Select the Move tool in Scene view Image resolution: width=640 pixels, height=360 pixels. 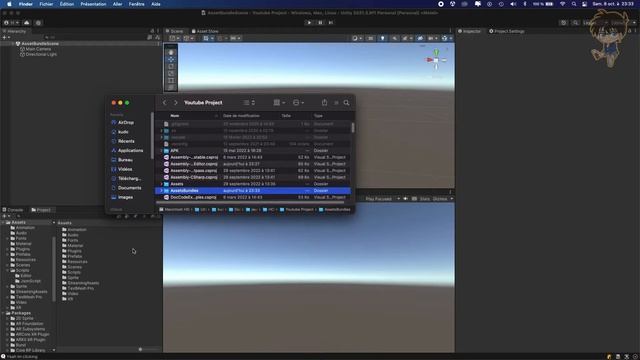(171, 59)
